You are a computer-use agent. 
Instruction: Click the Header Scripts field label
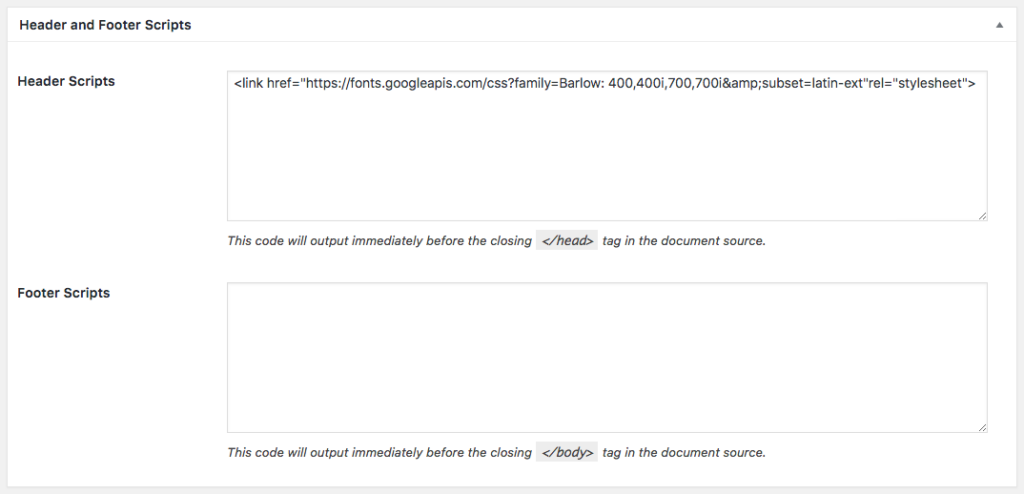66,81
